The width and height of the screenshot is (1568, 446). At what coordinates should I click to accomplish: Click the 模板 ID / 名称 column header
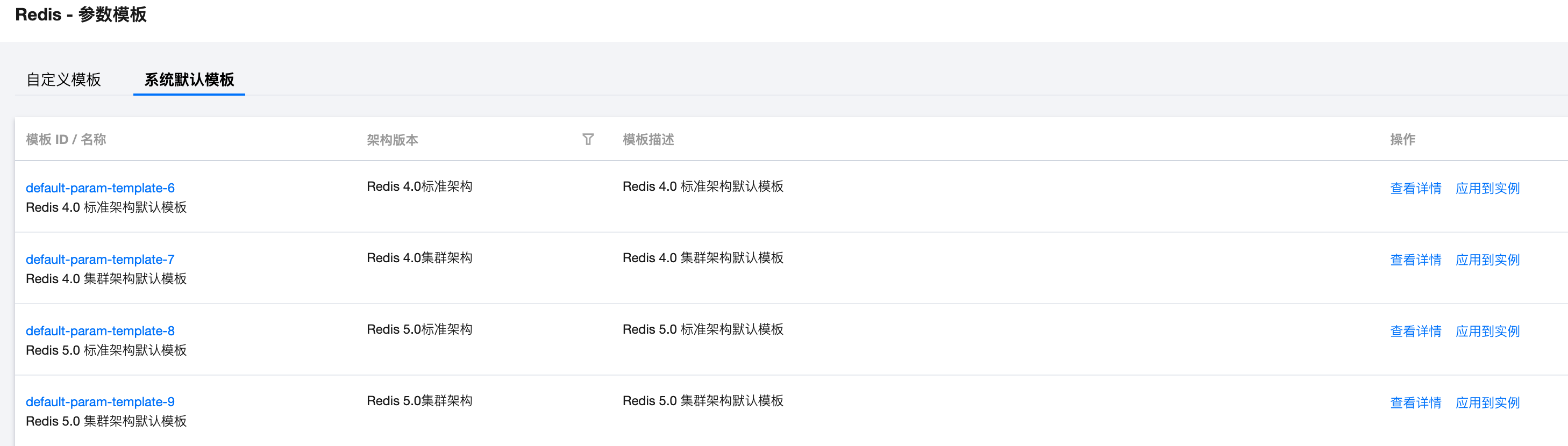[66, 139]
